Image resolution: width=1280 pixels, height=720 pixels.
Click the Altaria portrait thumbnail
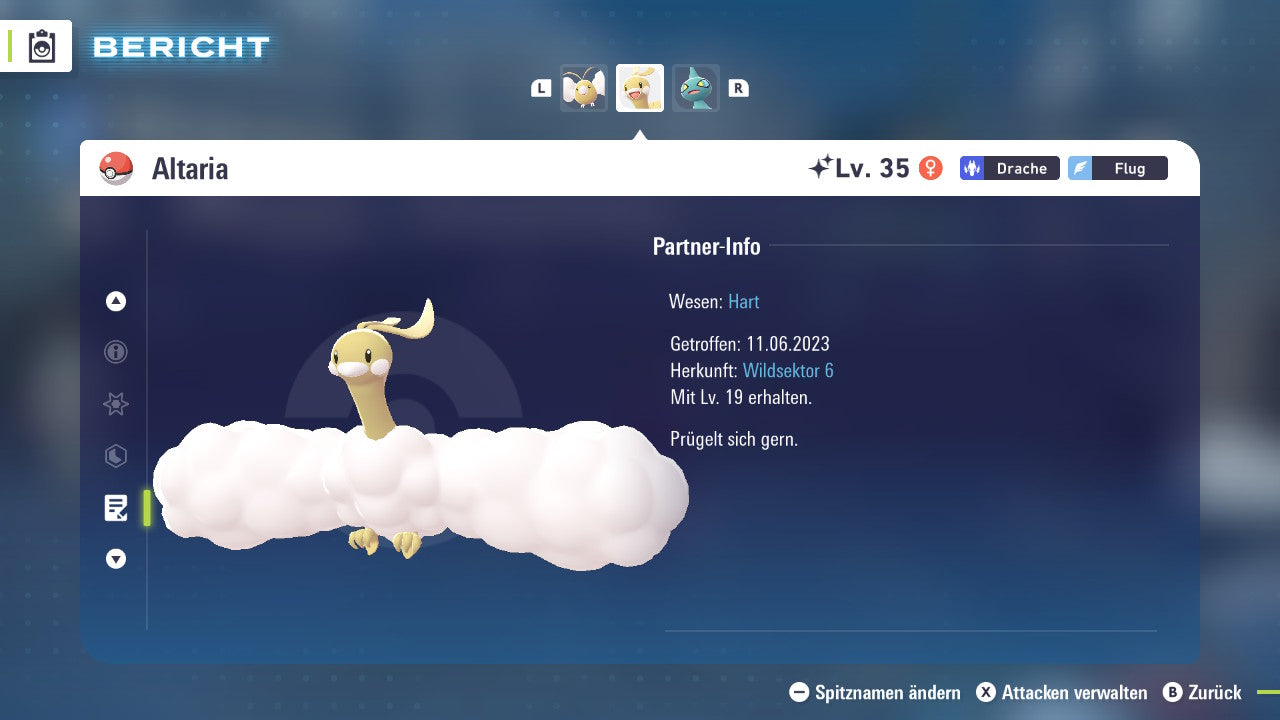click(x=639, y=87)
